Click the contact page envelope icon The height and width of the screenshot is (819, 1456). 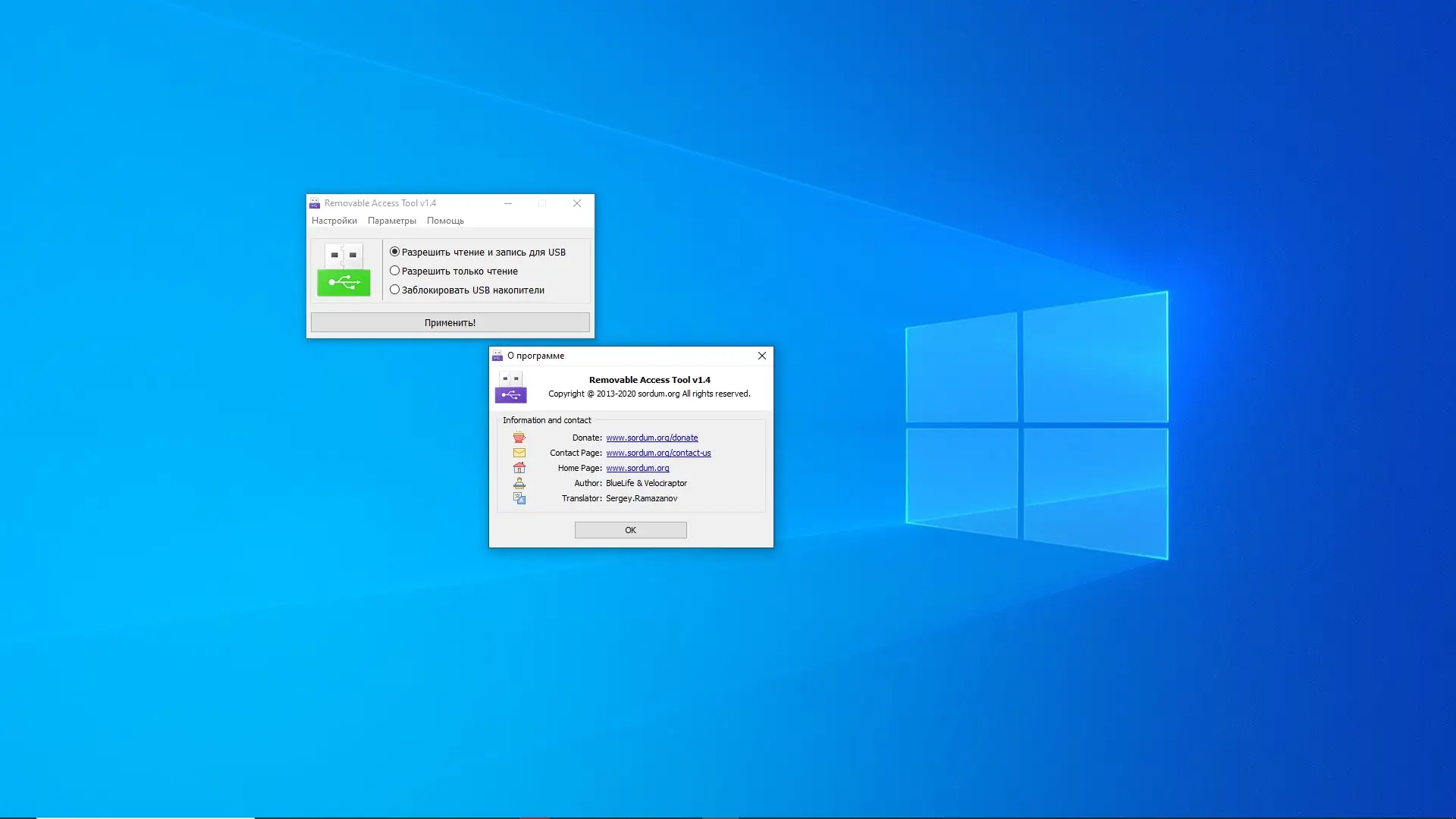(x=519, y=453)
